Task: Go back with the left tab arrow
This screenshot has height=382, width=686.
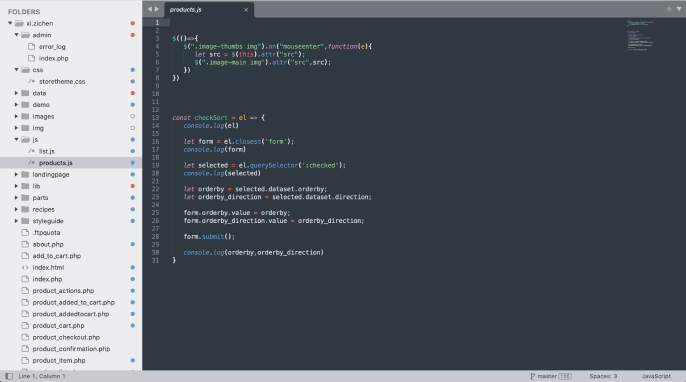Action: [150, 9]
